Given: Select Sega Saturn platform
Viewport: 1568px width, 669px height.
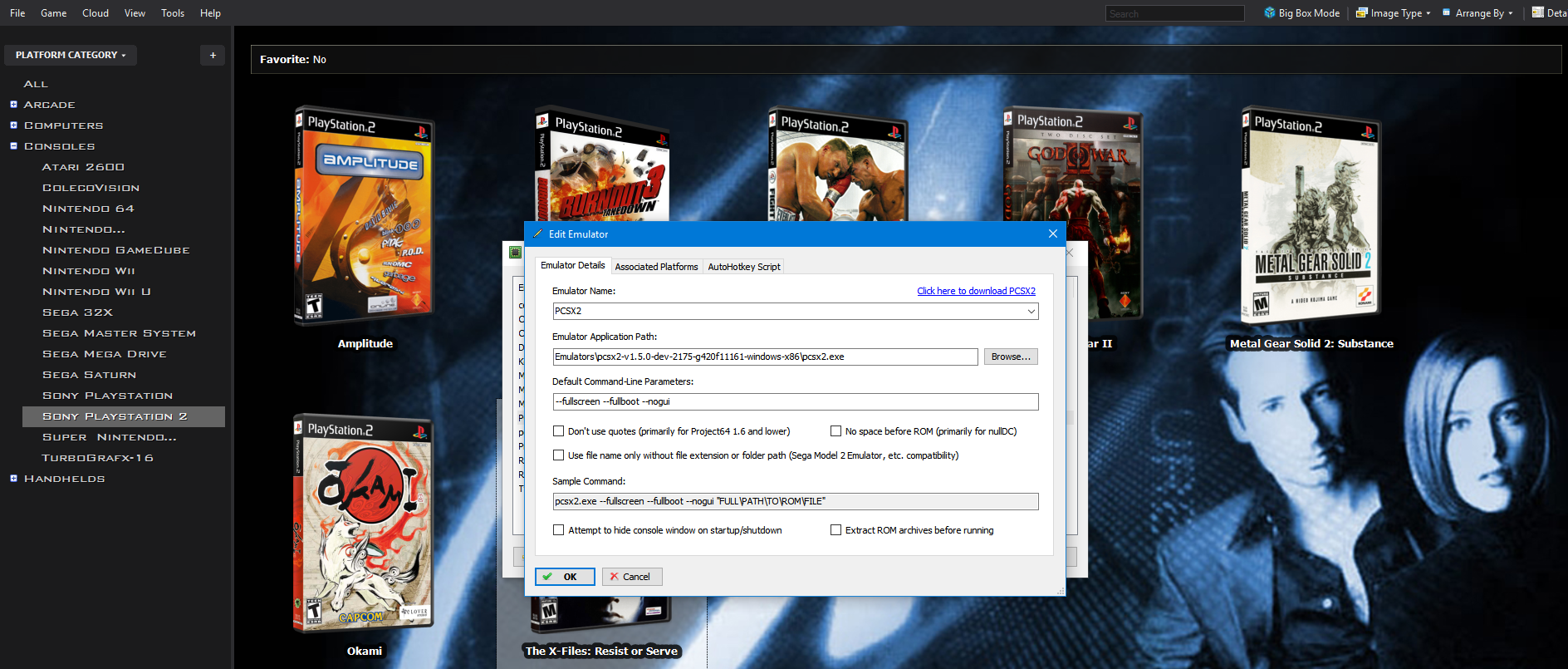Looking at the screenshot, I should (89, 375).
